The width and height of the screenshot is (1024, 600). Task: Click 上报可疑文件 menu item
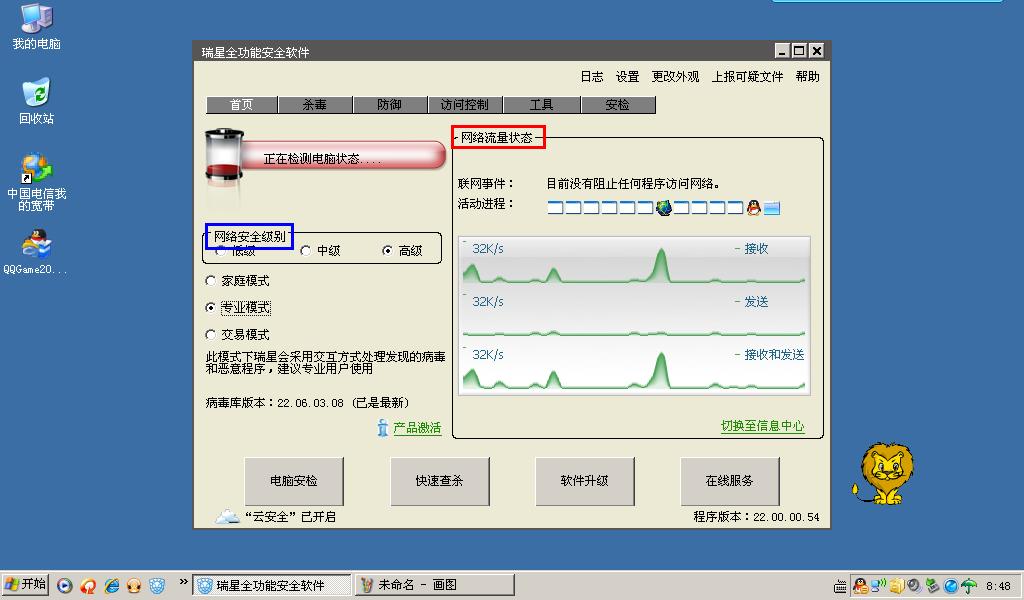(x=748, y=77)
